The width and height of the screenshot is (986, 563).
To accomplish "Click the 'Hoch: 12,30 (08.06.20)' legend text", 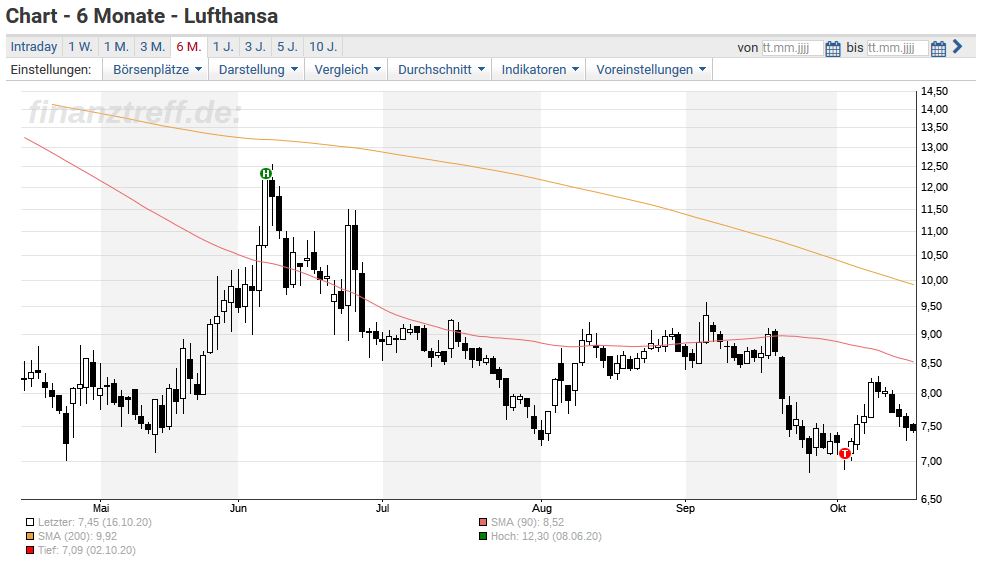I will 546,537.
